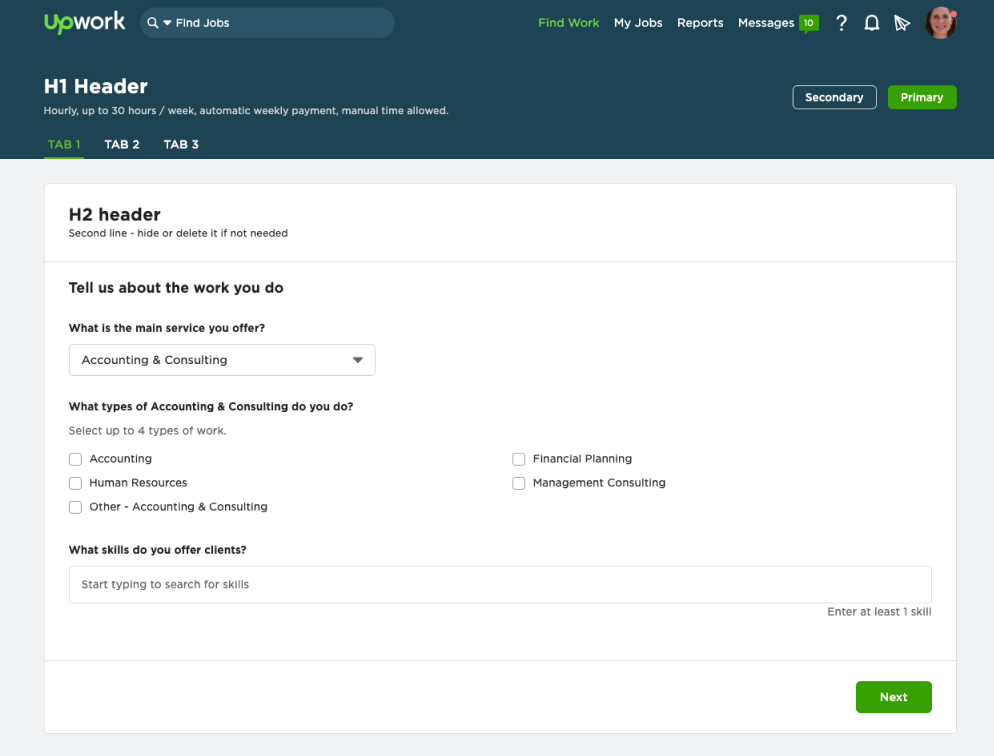Open the help question mark icon
Screen dimensions: 994x756
[841, 23]
